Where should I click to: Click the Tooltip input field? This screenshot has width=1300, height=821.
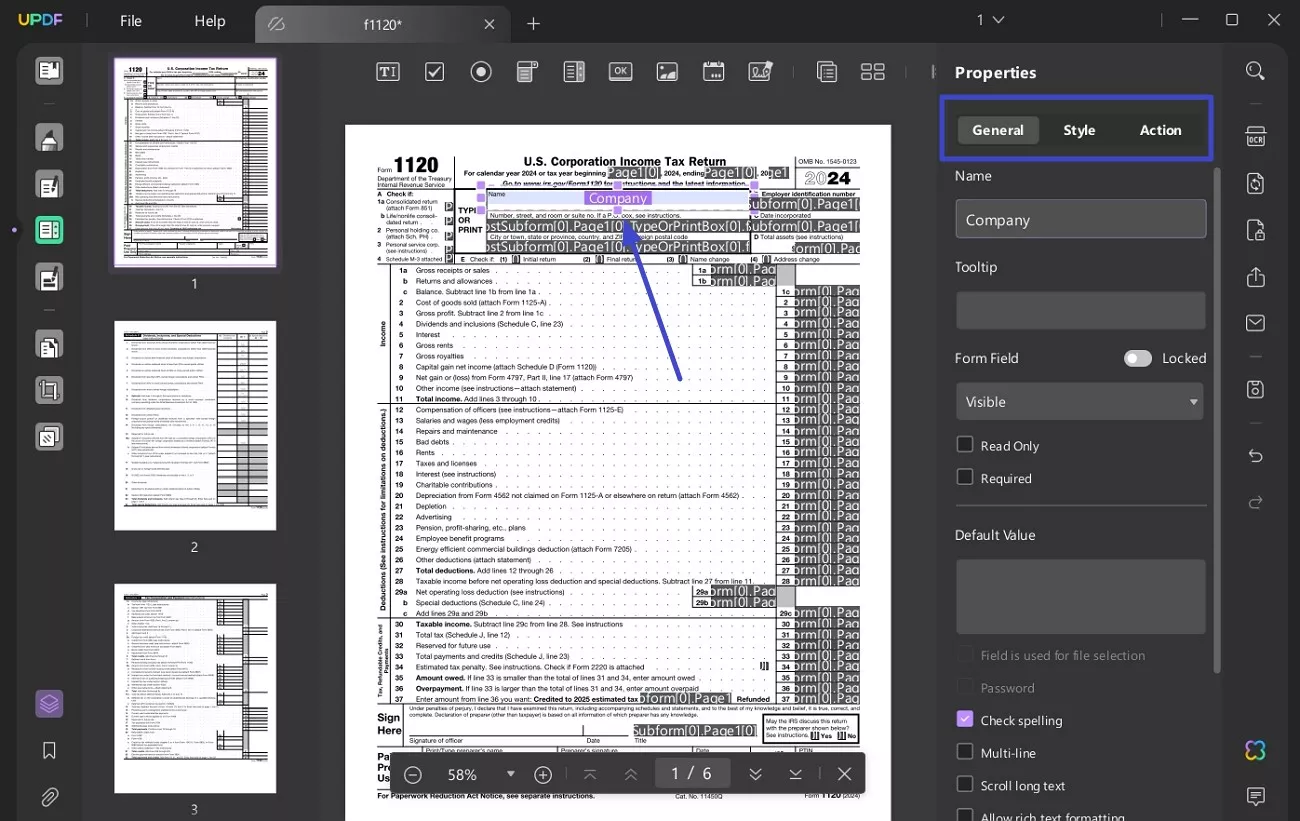(1080, 310)
